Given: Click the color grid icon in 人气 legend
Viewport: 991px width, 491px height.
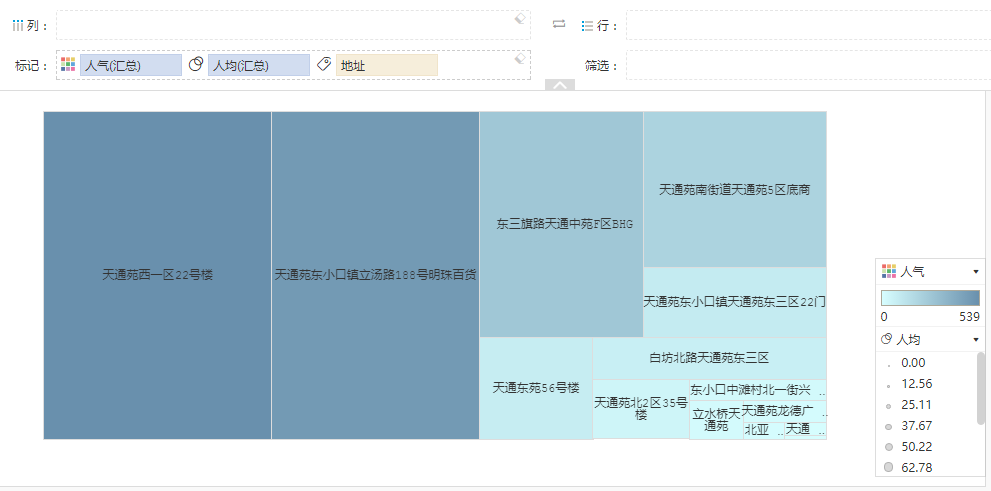Looking at the screenshot, I should pyautogui.click(x=889, y=272).
